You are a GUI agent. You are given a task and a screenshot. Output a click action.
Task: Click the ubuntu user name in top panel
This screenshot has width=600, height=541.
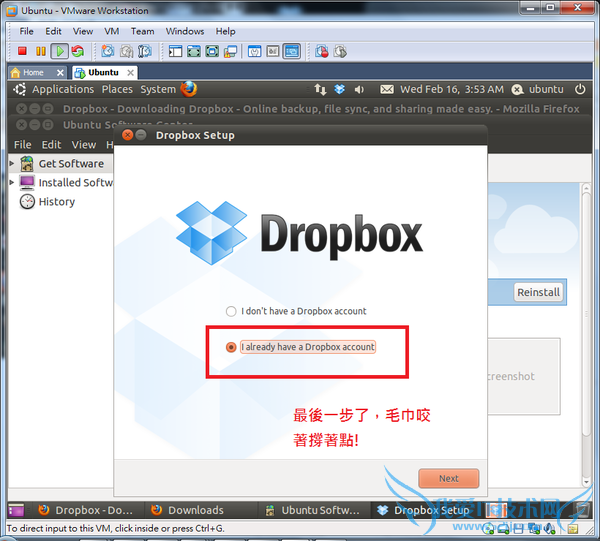[x=546, y=89]
